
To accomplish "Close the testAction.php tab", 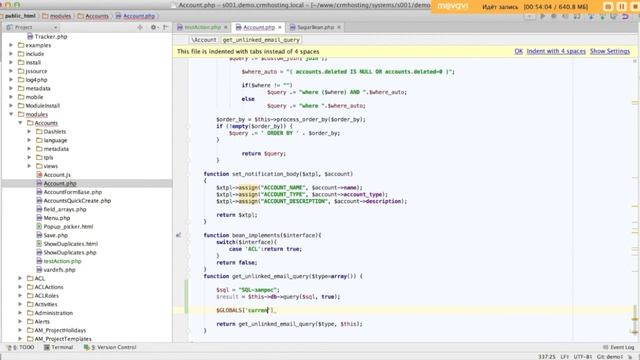I will coord(225,27).
